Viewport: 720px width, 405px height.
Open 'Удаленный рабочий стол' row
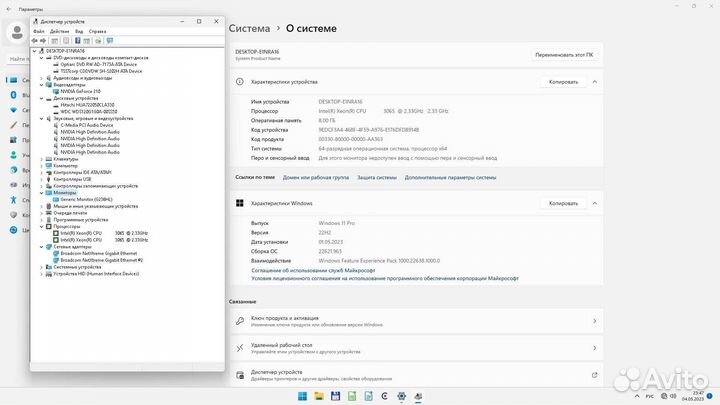coord(416,348)
